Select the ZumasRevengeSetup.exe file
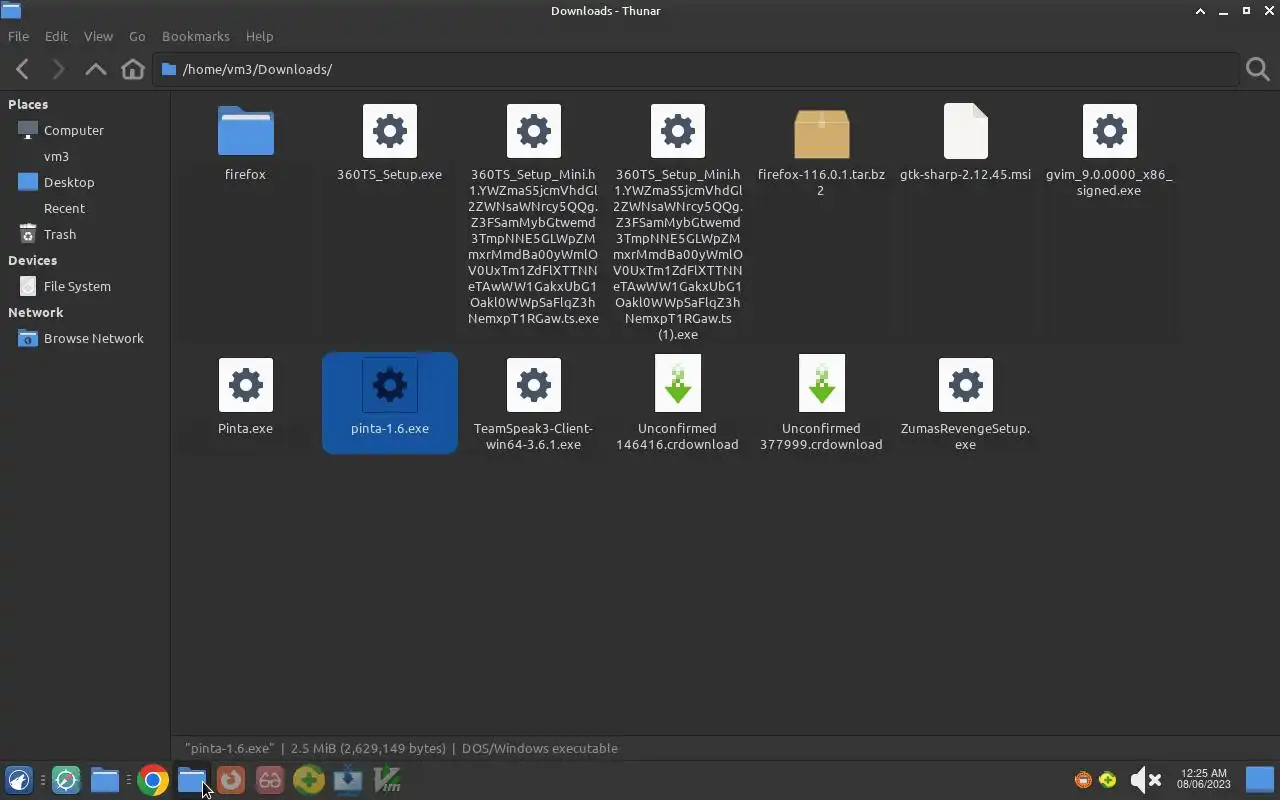Viewport: 1280px width, 800px height. pos(965,404)
